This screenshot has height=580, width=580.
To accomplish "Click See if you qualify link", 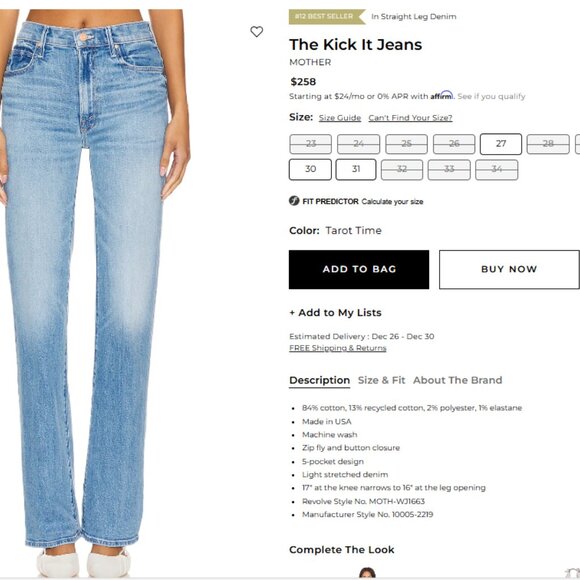I will point(491,96).
